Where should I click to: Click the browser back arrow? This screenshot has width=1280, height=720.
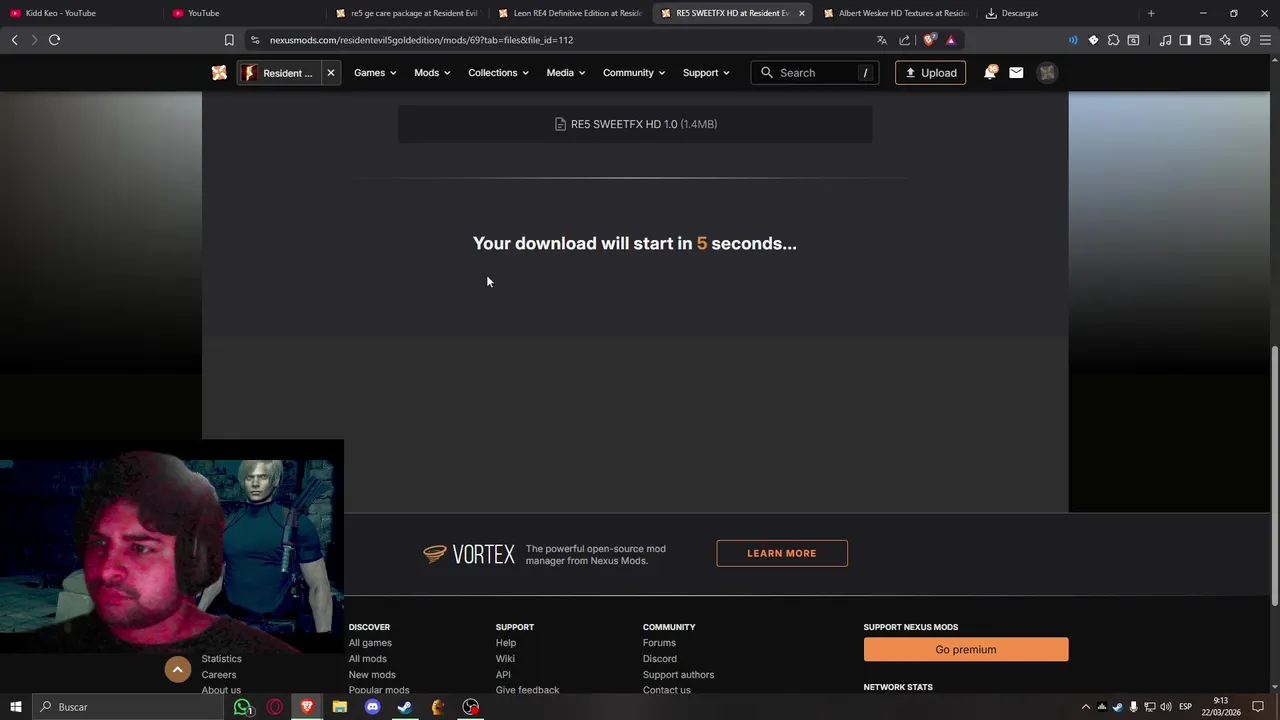tap(15, 40)
